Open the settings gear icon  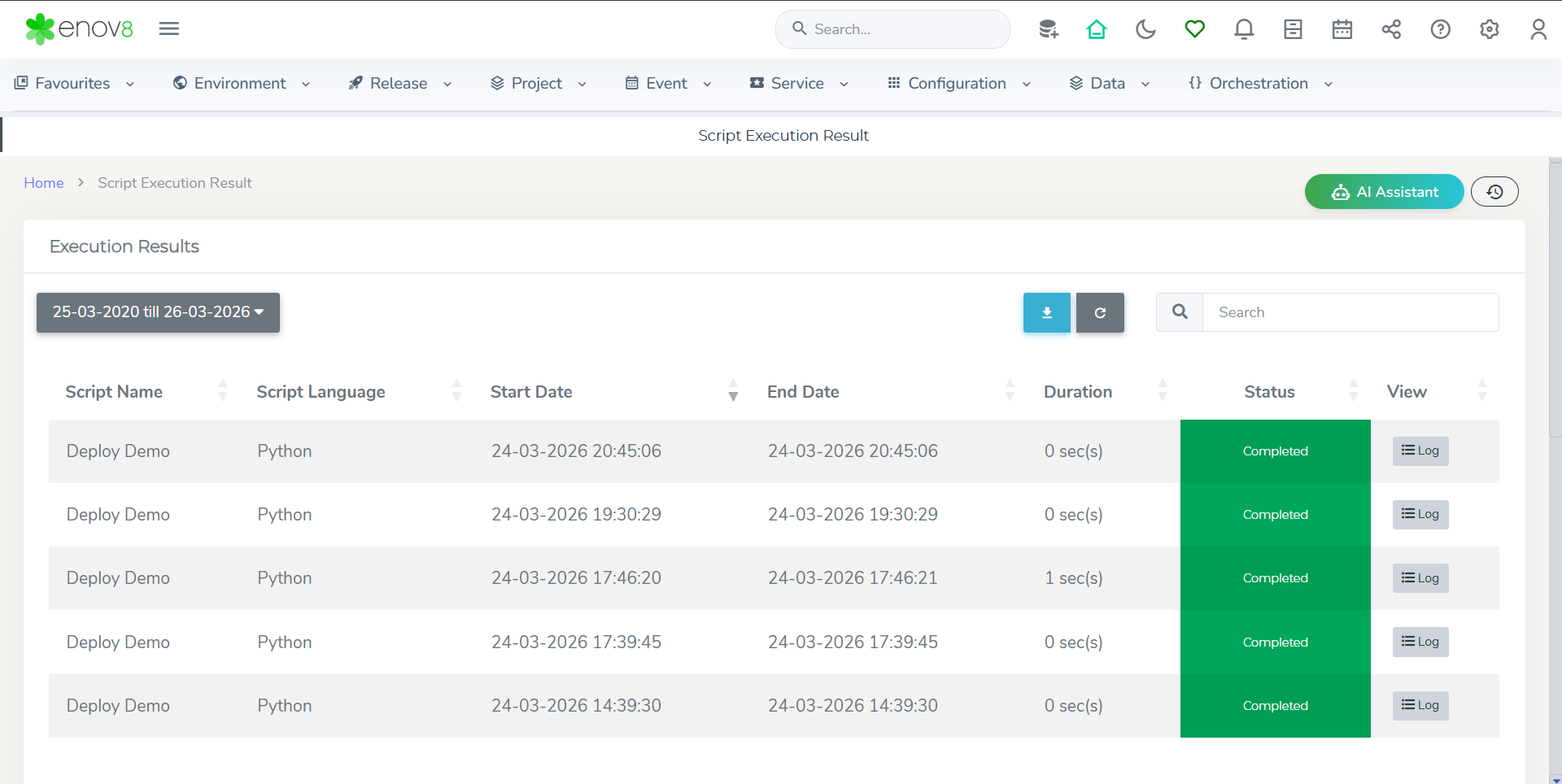[1489, 30]
